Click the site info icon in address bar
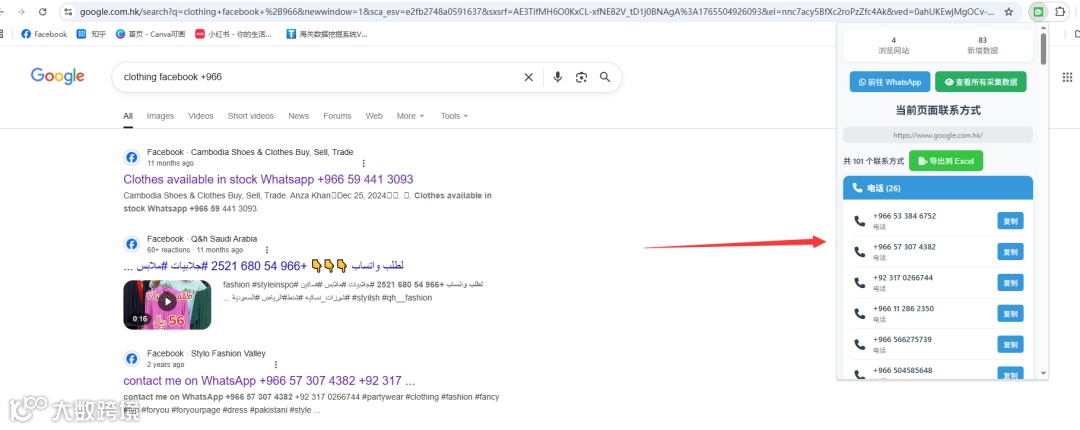1080x430 pixels. (x=68, y=12)
